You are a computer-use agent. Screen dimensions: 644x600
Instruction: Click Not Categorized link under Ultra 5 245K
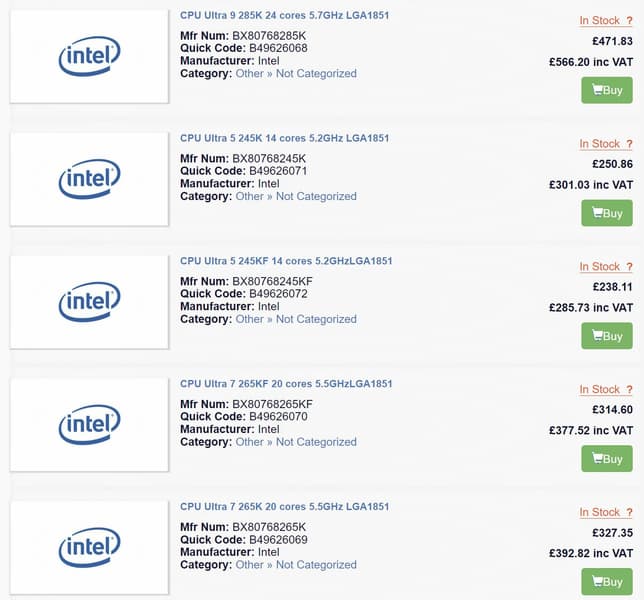click(x=316, y=197)
